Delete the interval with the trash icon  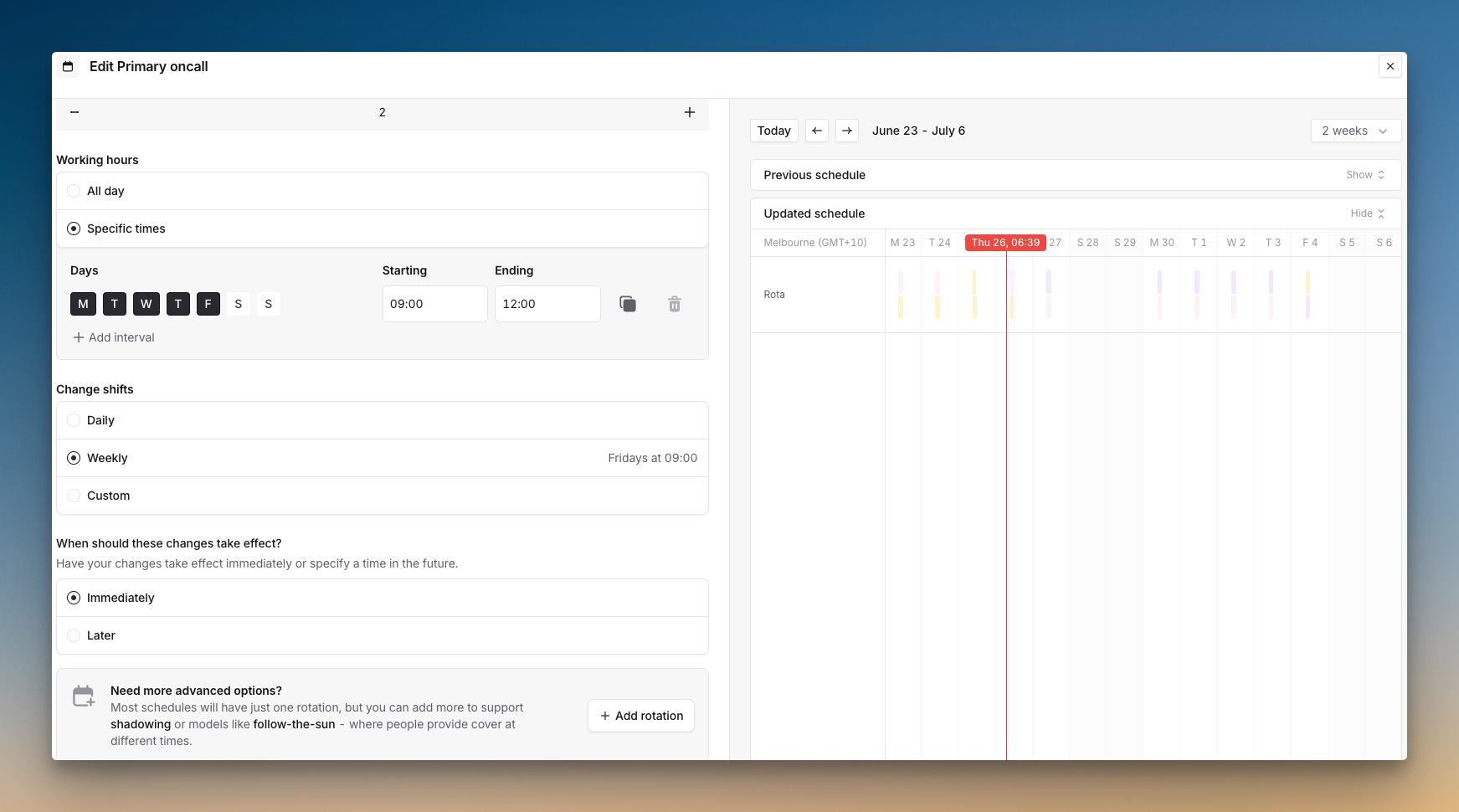click(674, 304)
